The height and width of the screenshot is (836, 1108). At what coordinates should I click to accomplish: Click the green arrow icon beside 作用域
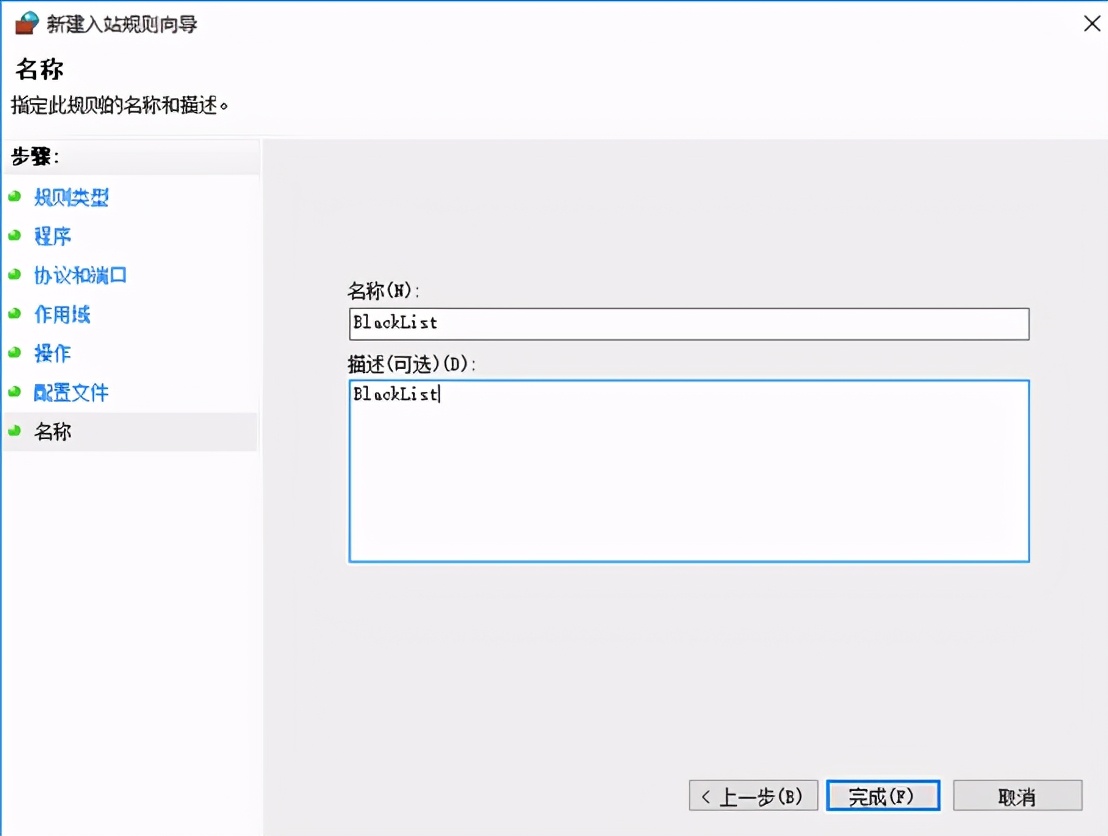(15, 314)
